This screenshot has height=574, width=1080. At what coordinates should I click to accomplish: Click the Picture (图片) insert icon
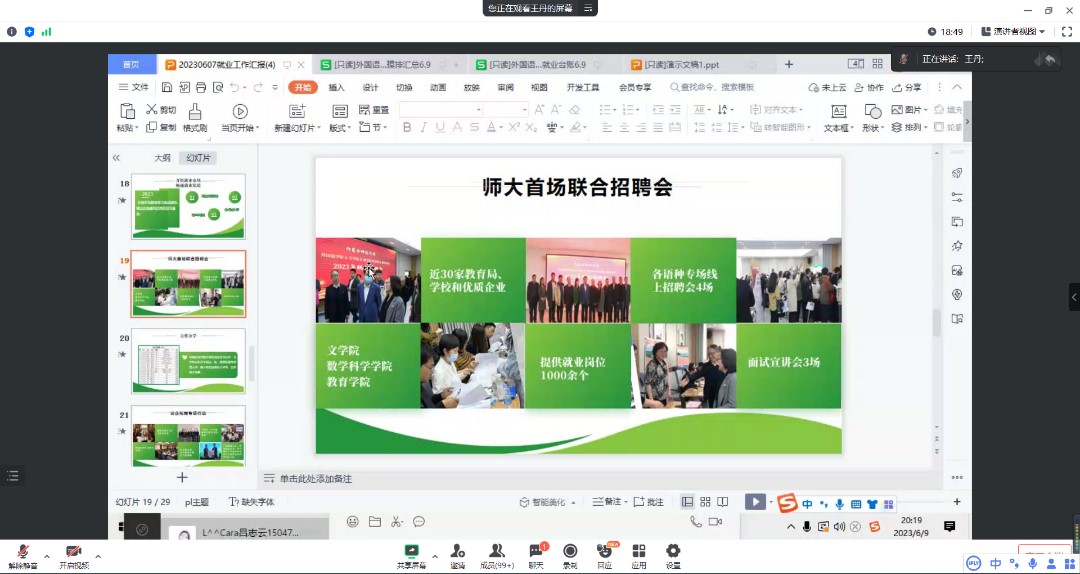click(897, 110)
